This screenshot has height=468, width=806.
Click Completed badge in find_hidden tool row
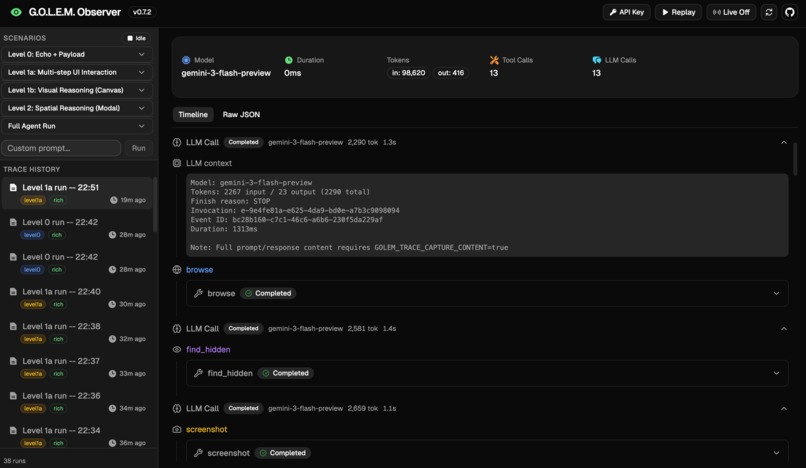coord(286,373)
